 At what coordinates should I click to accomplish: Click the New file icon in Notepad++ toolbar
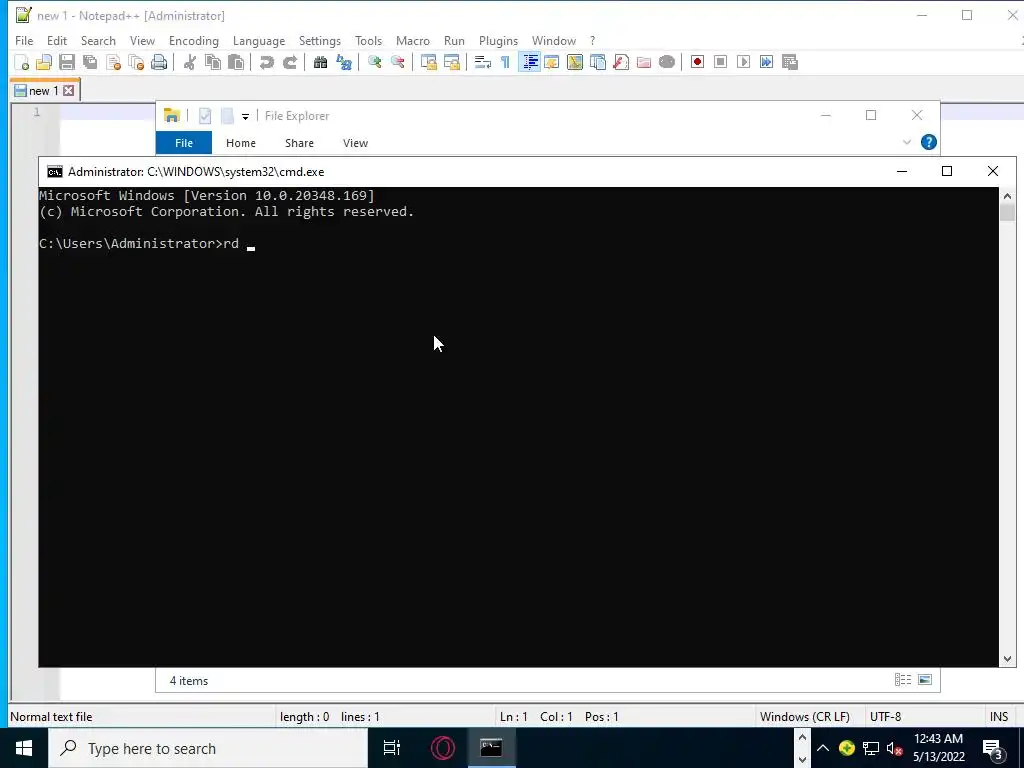[22, 62]
